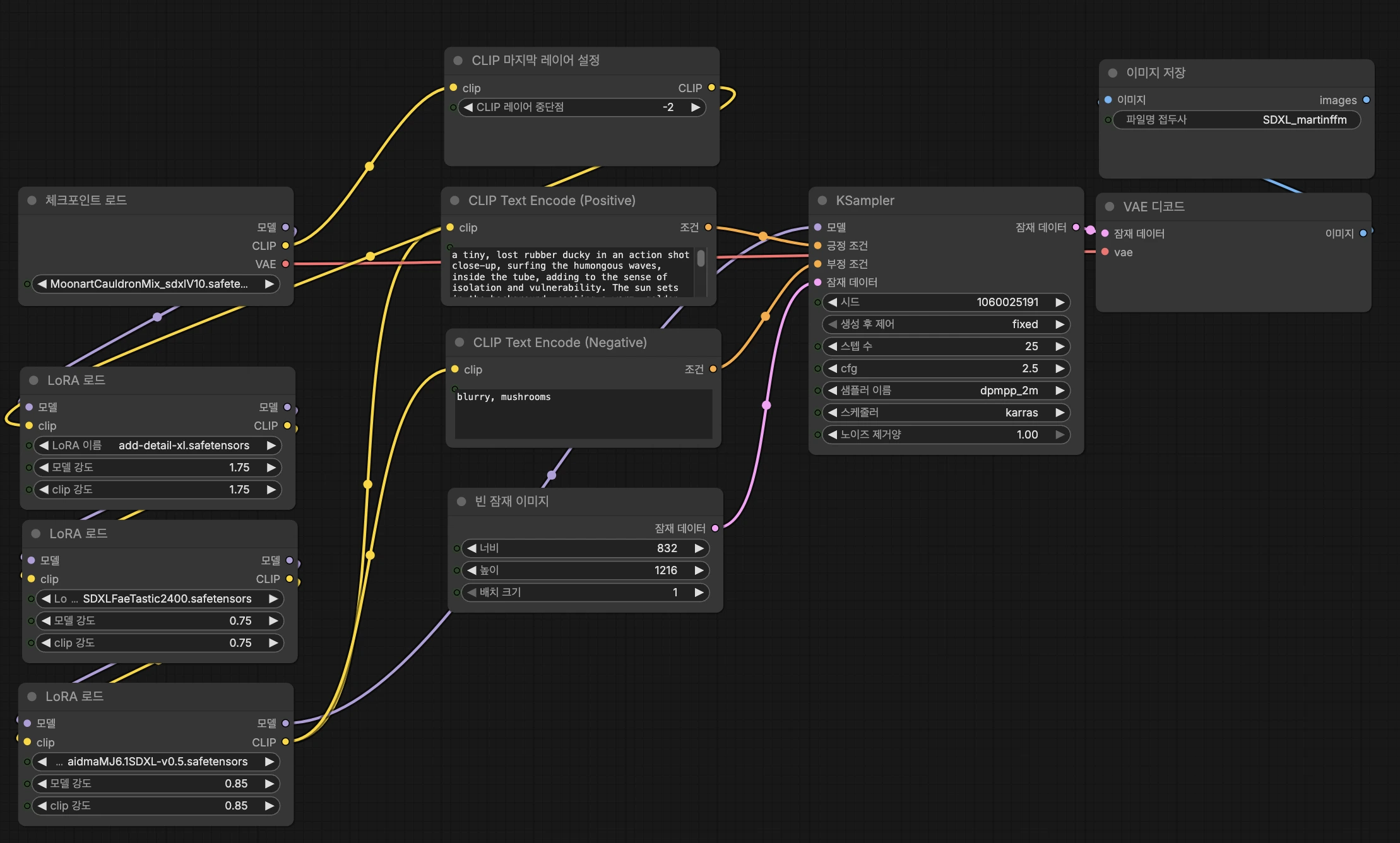
Task: Click the images output socket on 이미지 저장
Action: [1367, 100]
